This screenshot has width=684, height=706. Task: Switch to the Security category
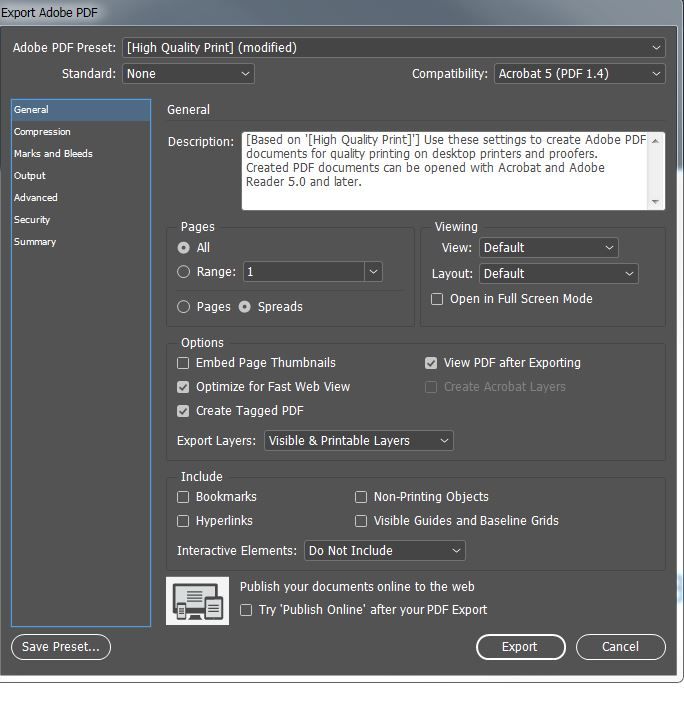81,220
